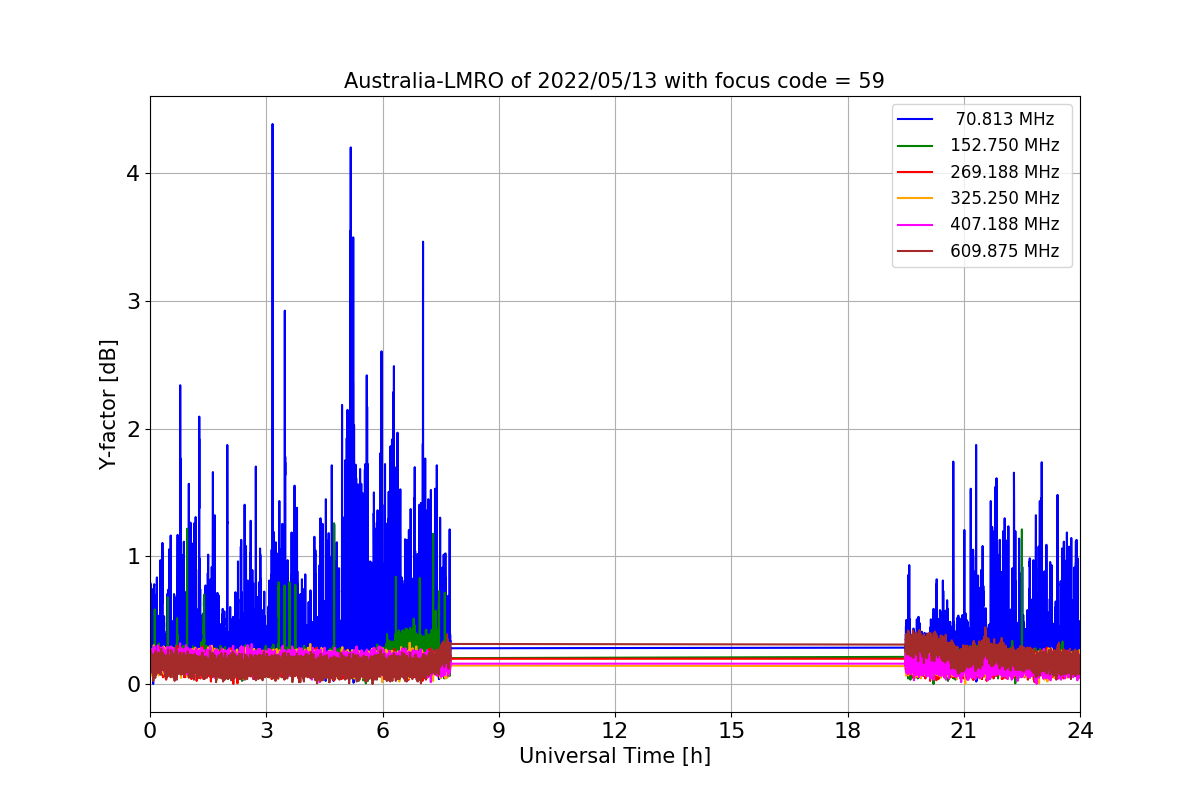Click y-axis tick label 2
Screen dimensions: 1200x800
click(133, 429)
